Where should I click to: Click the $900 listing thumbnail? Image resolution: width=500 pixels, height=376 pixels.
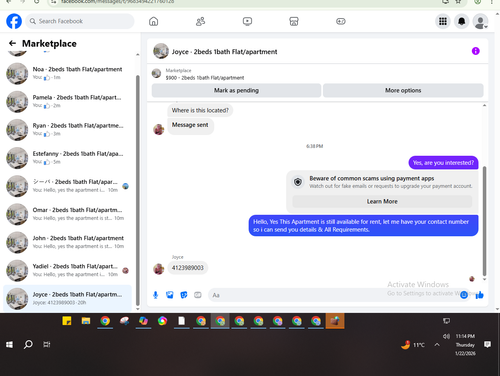point(156,73)
